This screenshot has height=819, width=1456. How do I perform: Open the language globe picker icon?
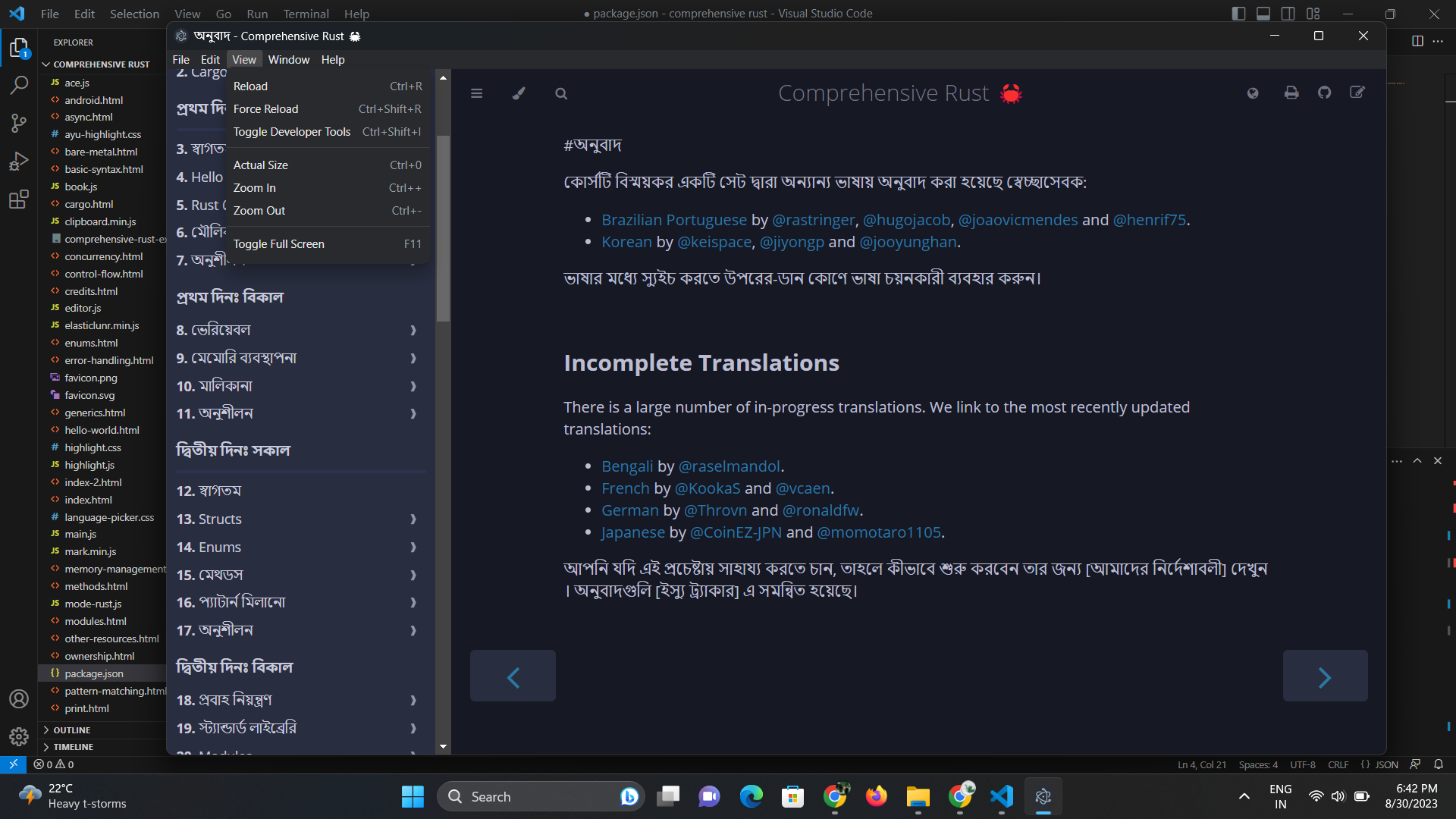[1253, 93]
